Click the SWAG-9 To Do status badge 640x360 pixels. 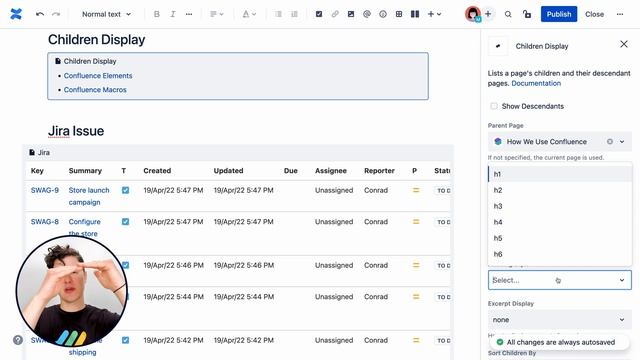coord(443,191)
